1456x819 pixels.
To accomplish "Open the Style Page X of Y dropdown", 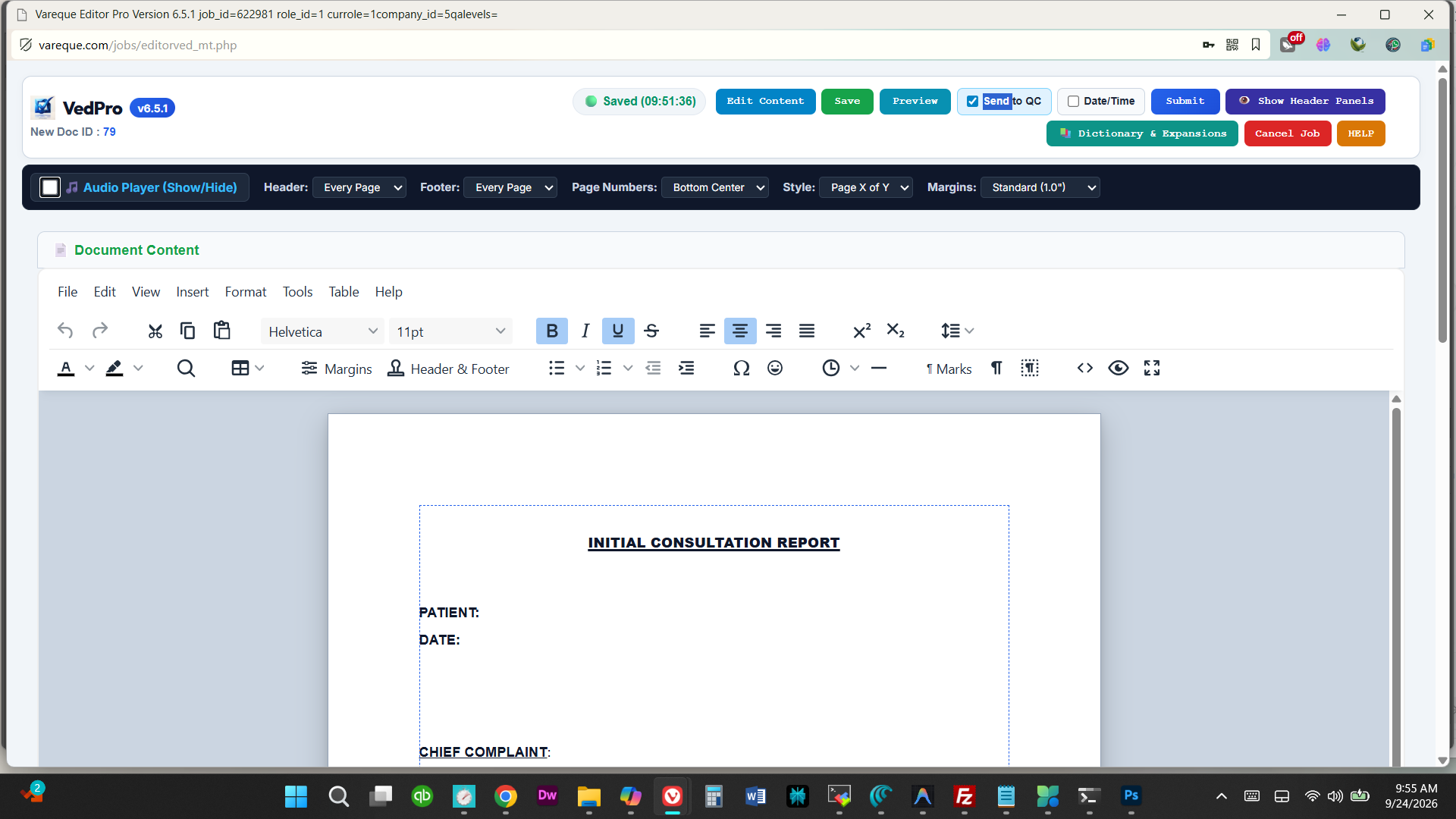I will (x=866, y=187).
